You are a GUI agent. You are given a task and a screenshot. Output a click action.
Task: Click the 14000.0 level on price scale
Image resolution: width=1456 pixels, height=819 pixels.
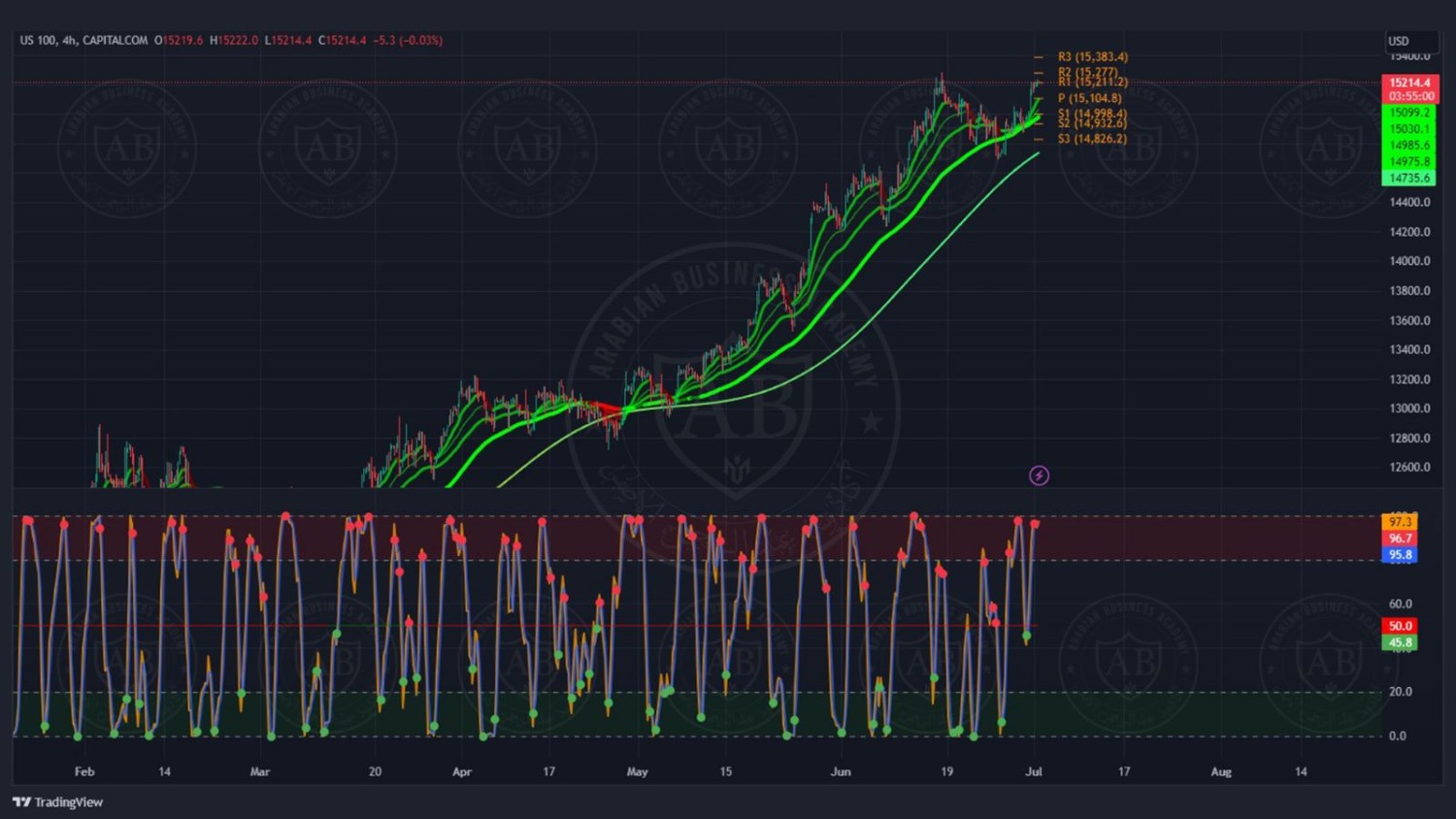(x=1409, y=261)
